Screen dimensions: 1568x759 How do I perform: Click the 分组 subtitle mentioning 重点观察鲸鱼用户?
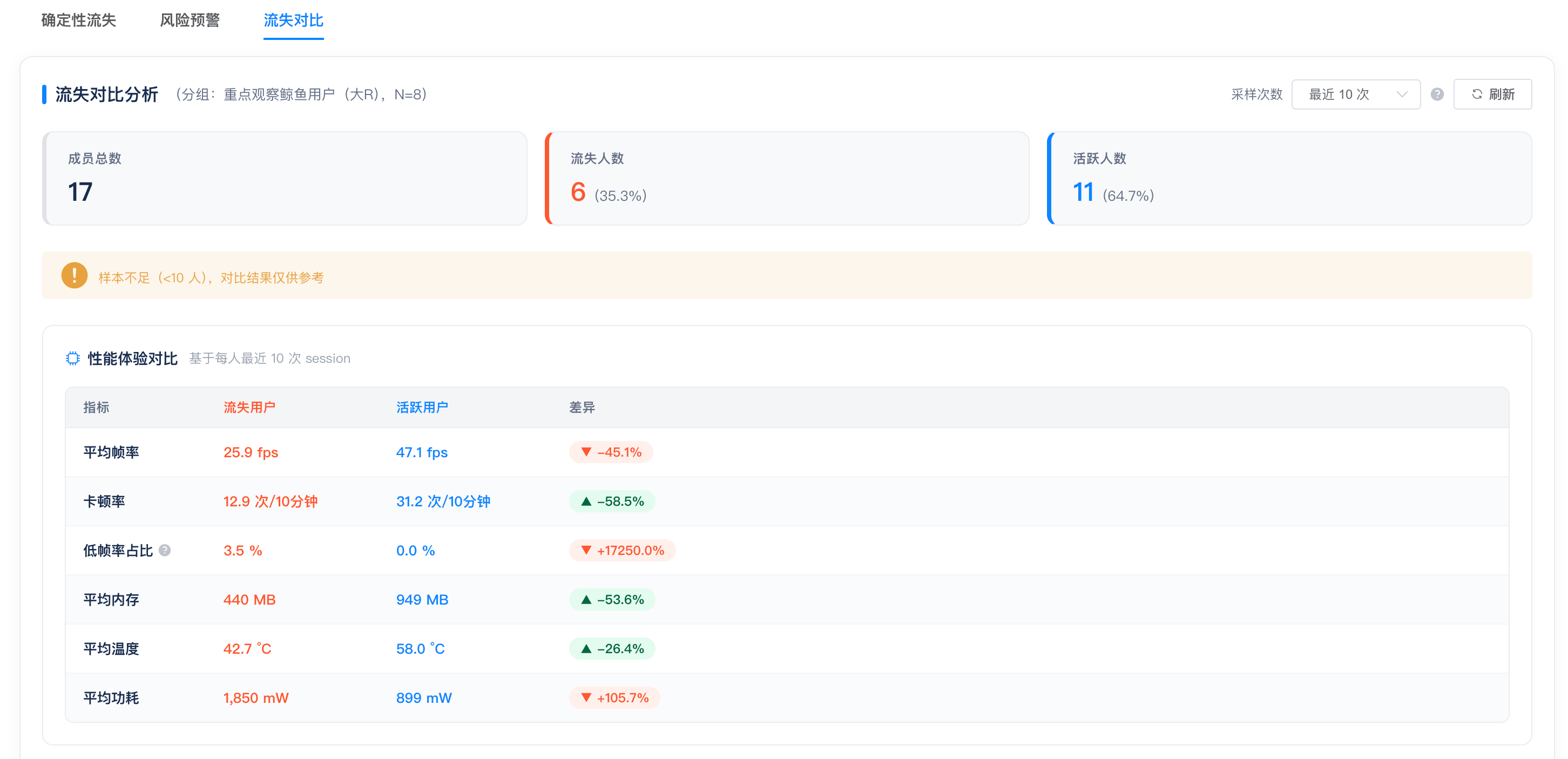coord(301,94)
